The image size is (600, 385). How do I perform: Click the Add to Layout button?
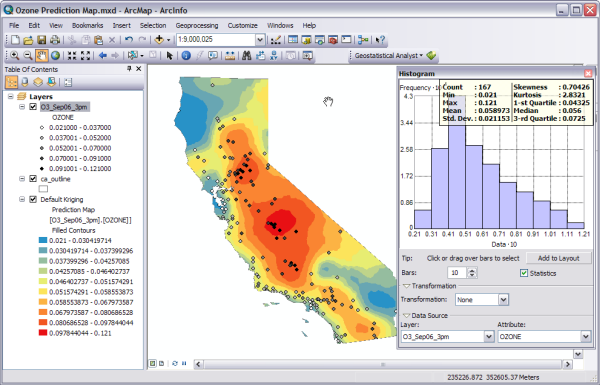click(559, 258)
